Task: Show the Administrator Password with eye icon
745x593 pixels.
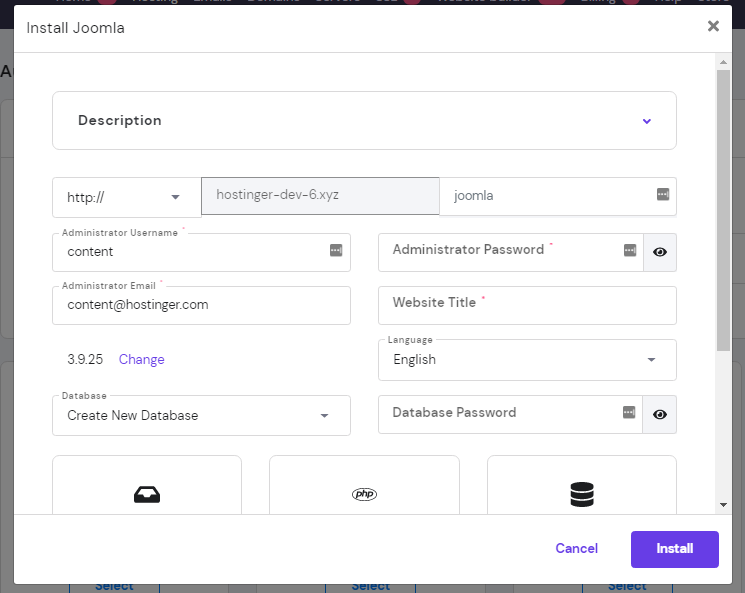Action: [660, 252]
